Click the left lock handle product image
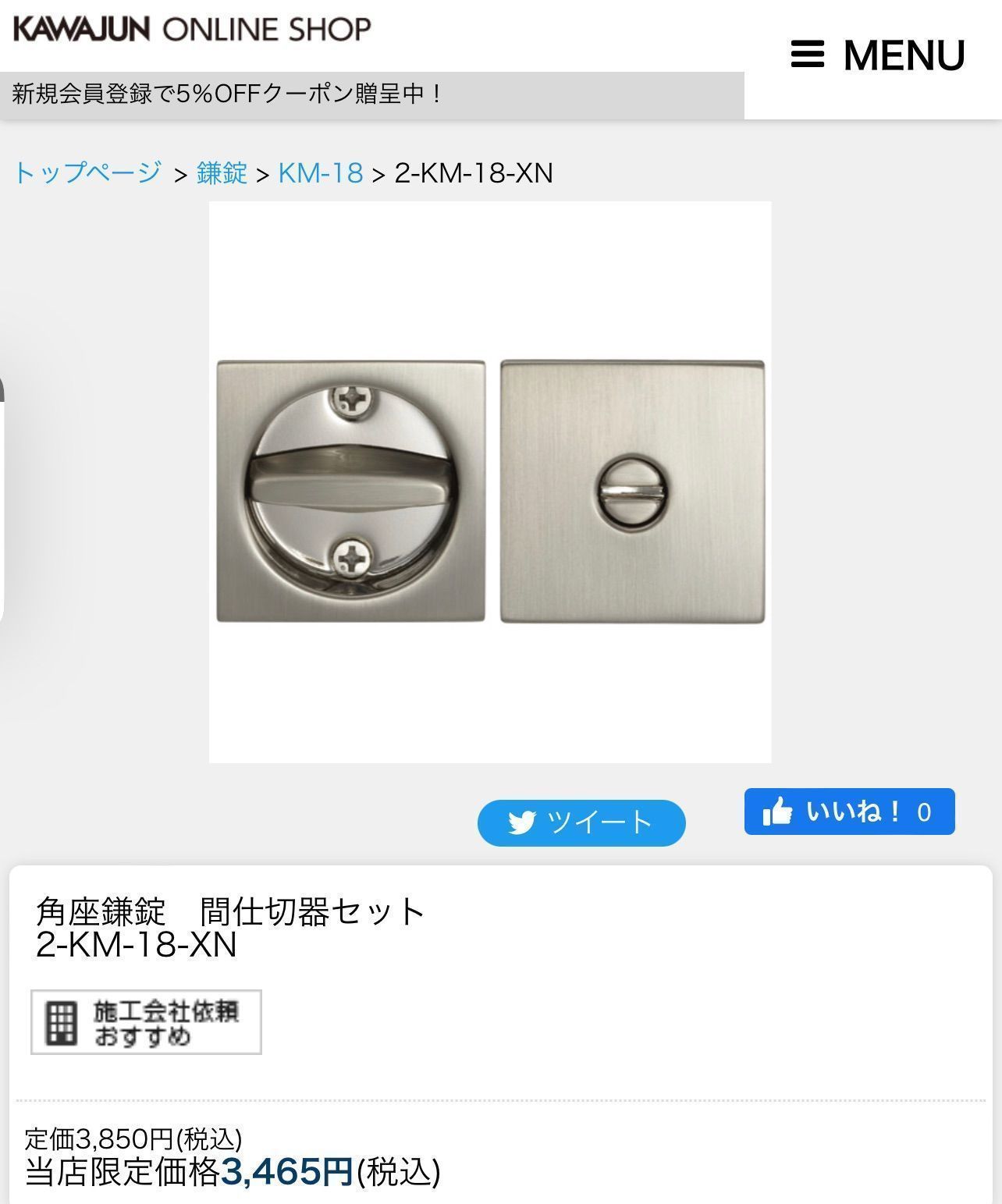The width and height of the screenshot is (1002, 1204). coord(350,491)
